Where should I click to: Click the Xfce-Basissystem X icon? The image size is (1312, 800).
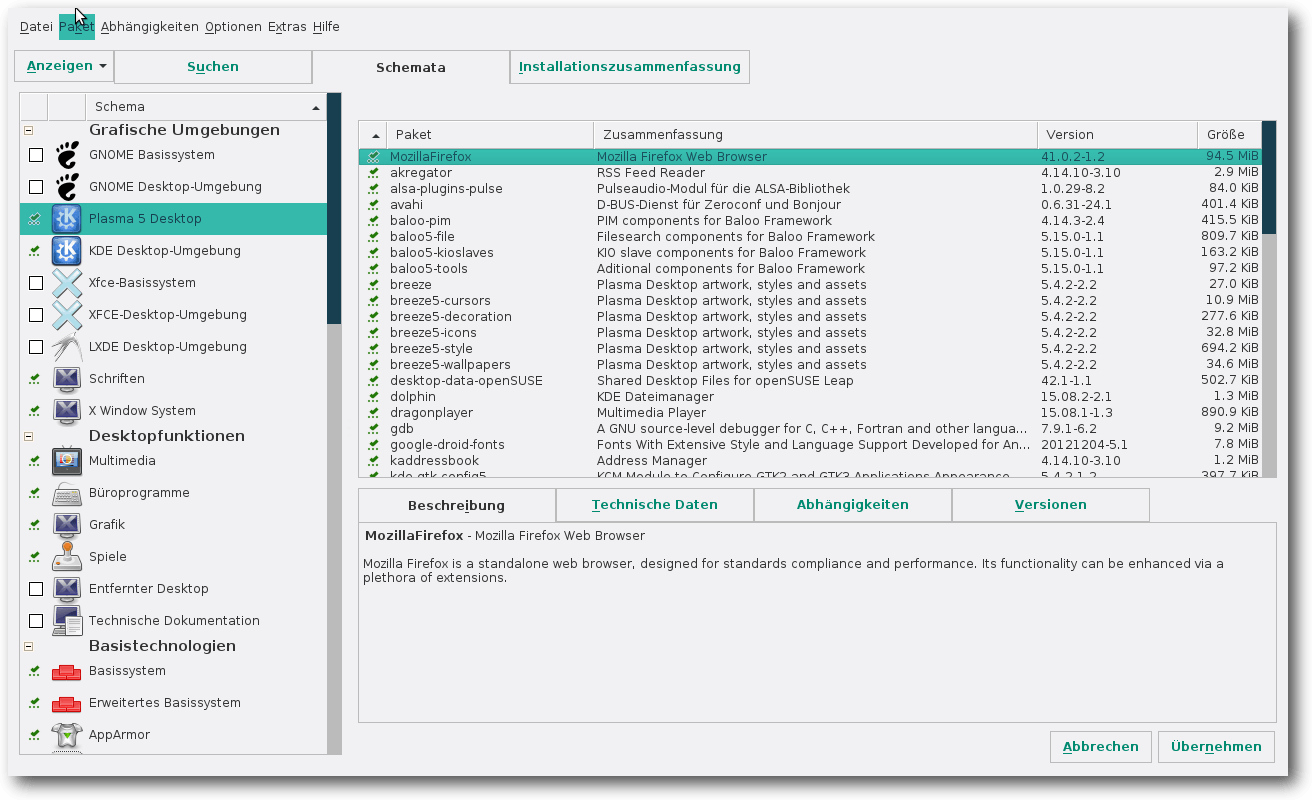[67, 283]
